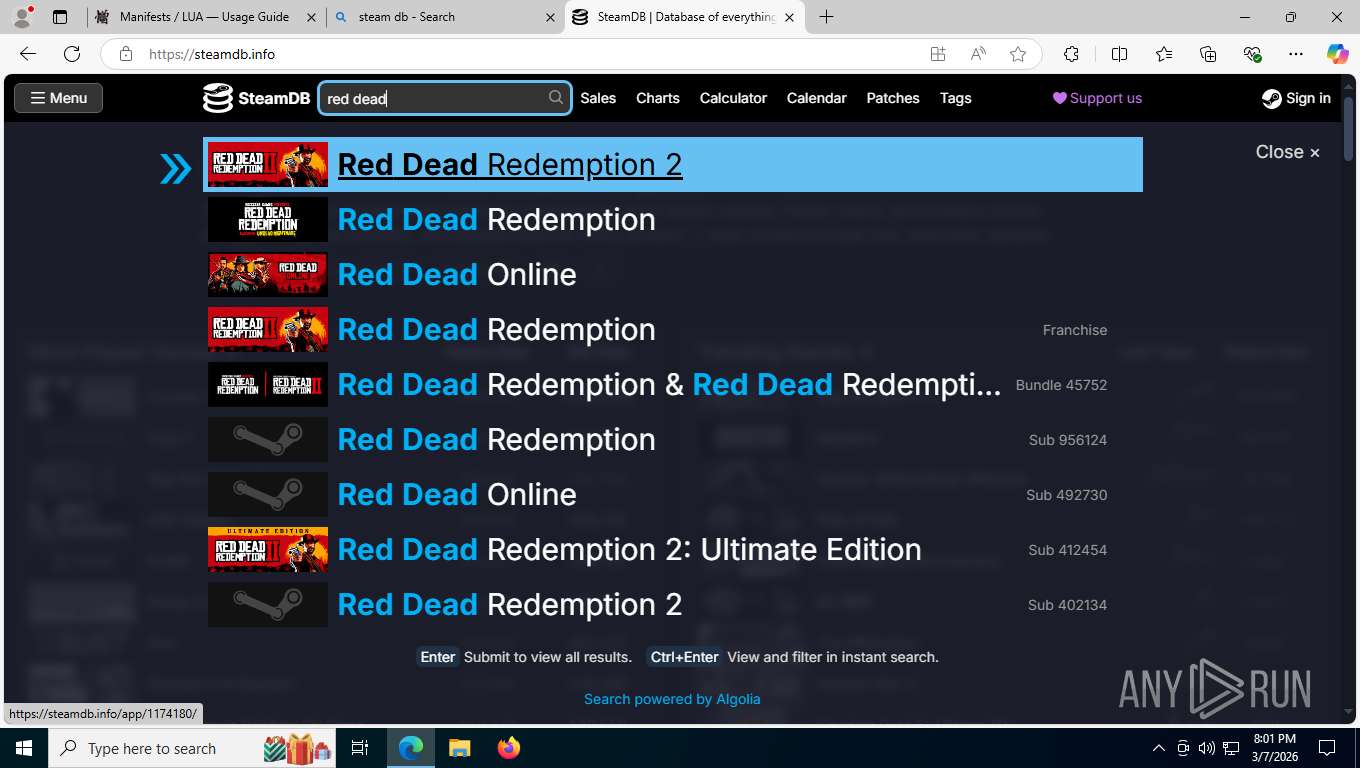Open a new browser tab
Viewport: 1360px width, 768px height.
pyautogui.click(x=827, y=17)
